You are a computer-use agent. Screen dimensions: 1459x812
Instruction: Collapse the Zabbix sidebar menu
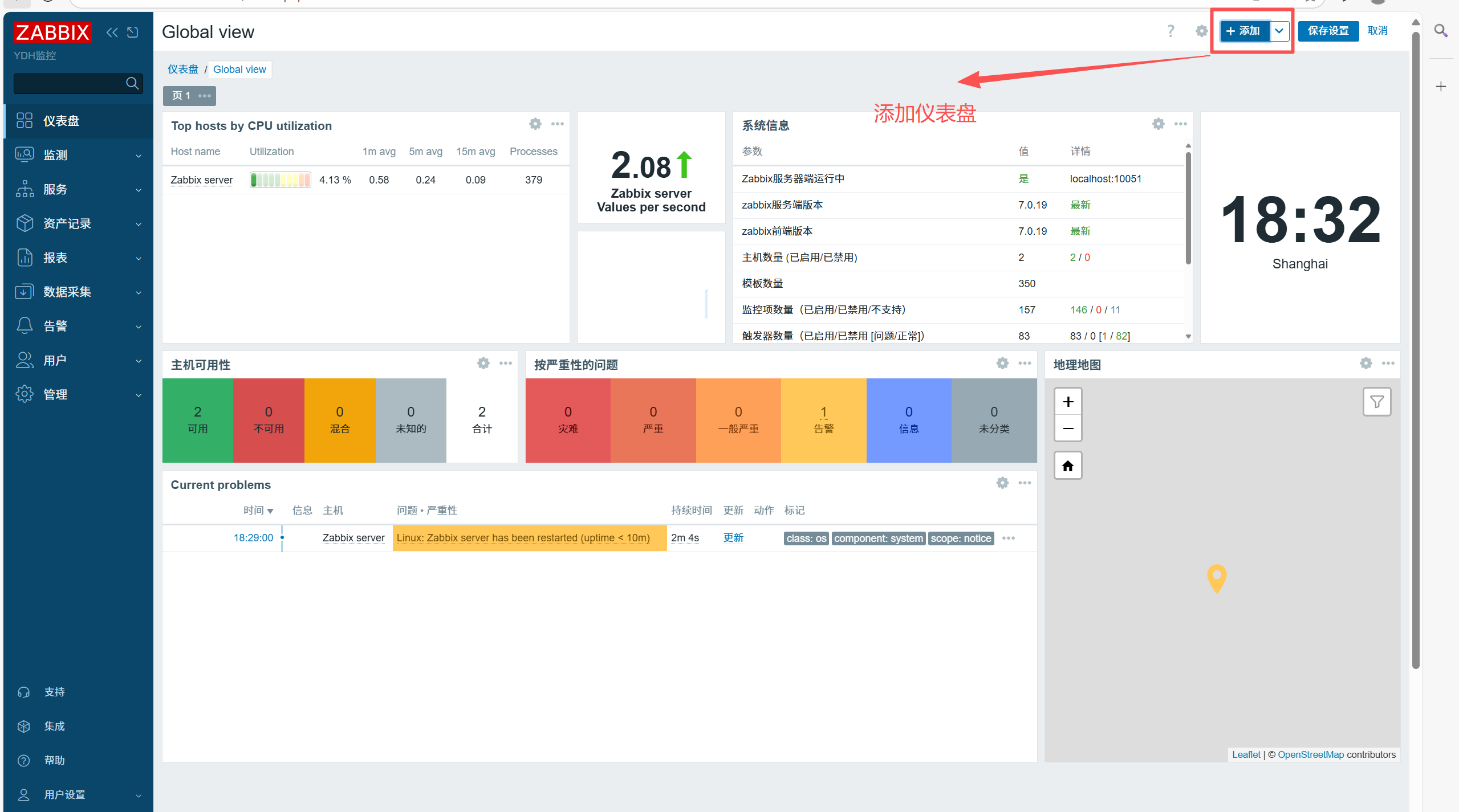pos(112,32)
